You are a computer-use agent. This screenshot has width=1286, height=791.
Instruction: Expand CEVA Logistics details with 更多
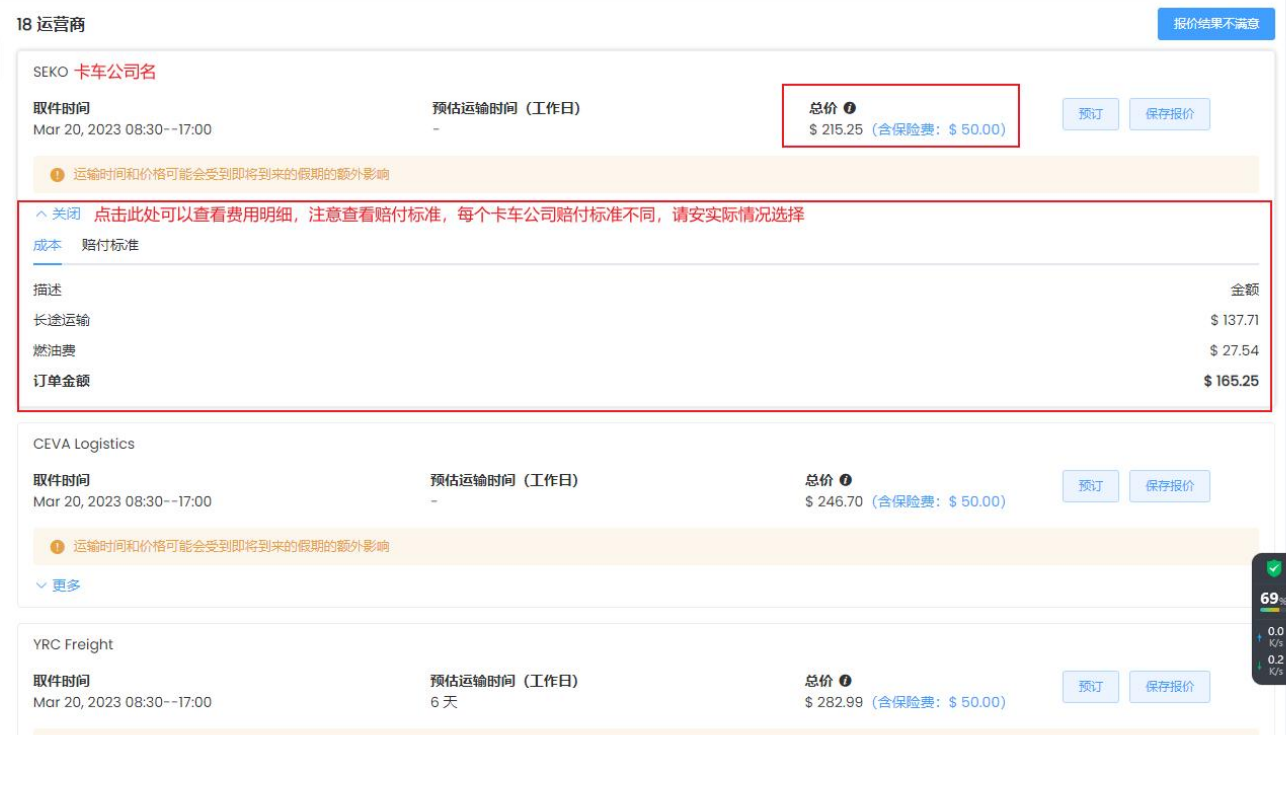[58, 586]
